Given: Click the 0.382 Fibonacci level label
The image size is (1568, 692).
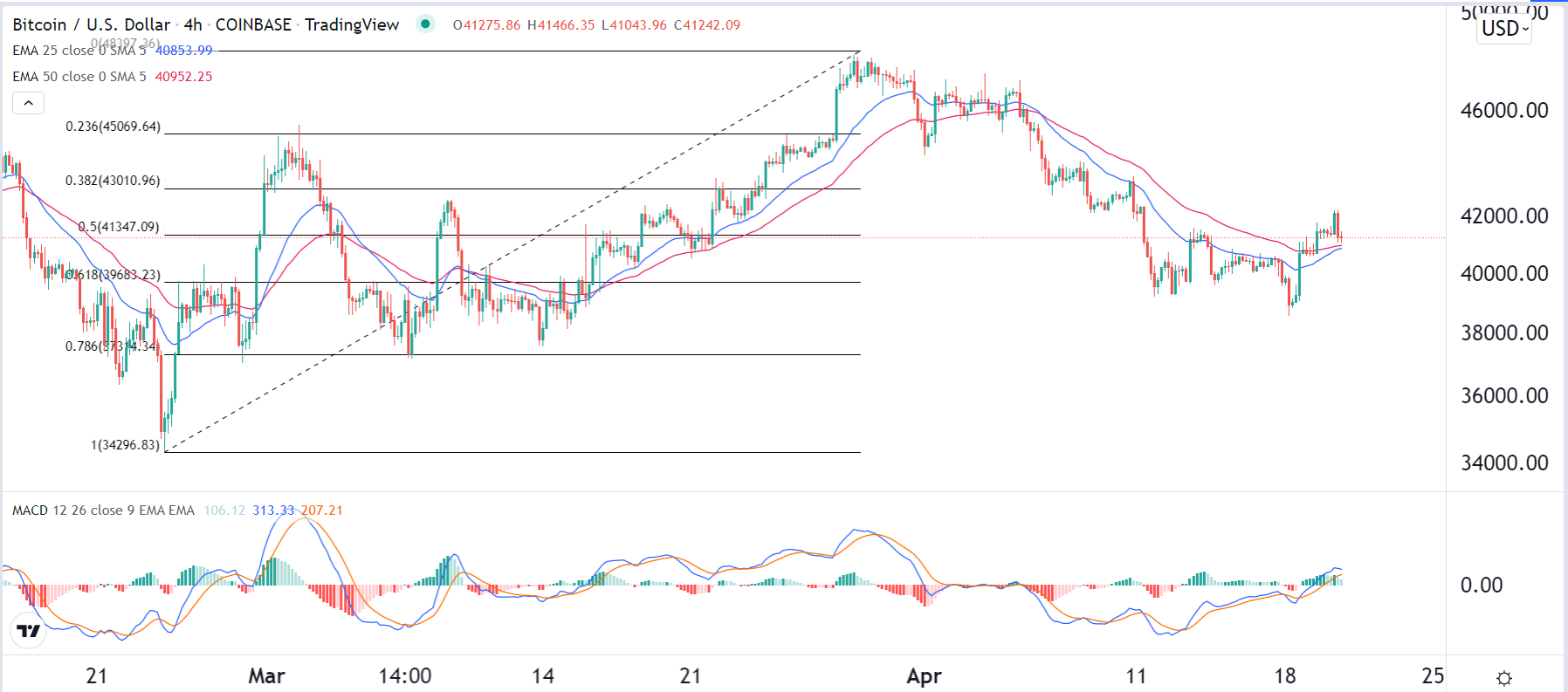Looking at the screenshot, I should click(113, 181).
